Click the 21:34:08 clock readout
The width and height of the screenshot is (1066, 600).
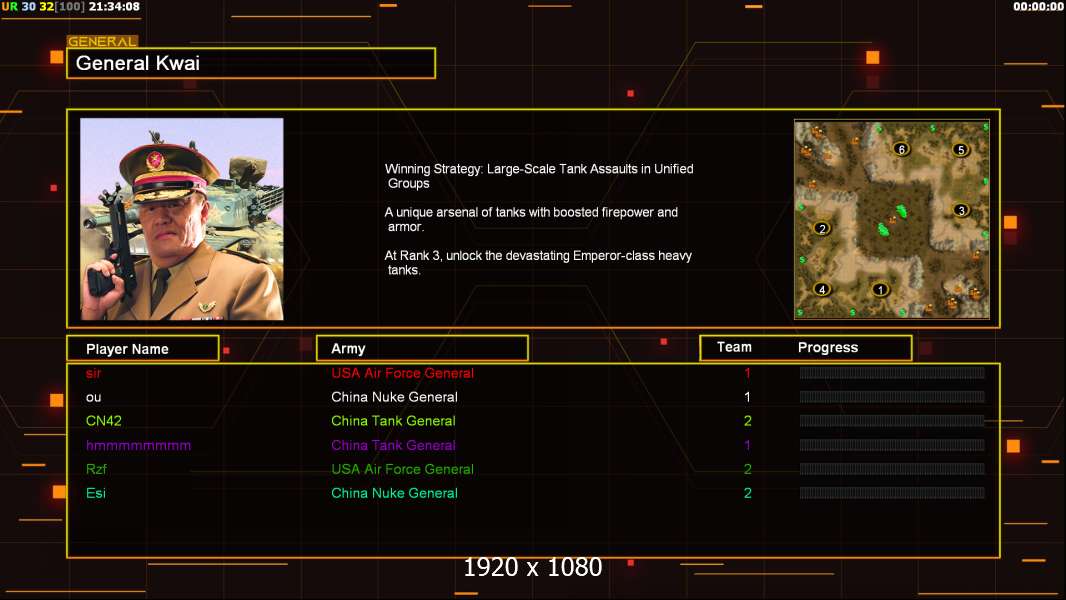(114, 7)
